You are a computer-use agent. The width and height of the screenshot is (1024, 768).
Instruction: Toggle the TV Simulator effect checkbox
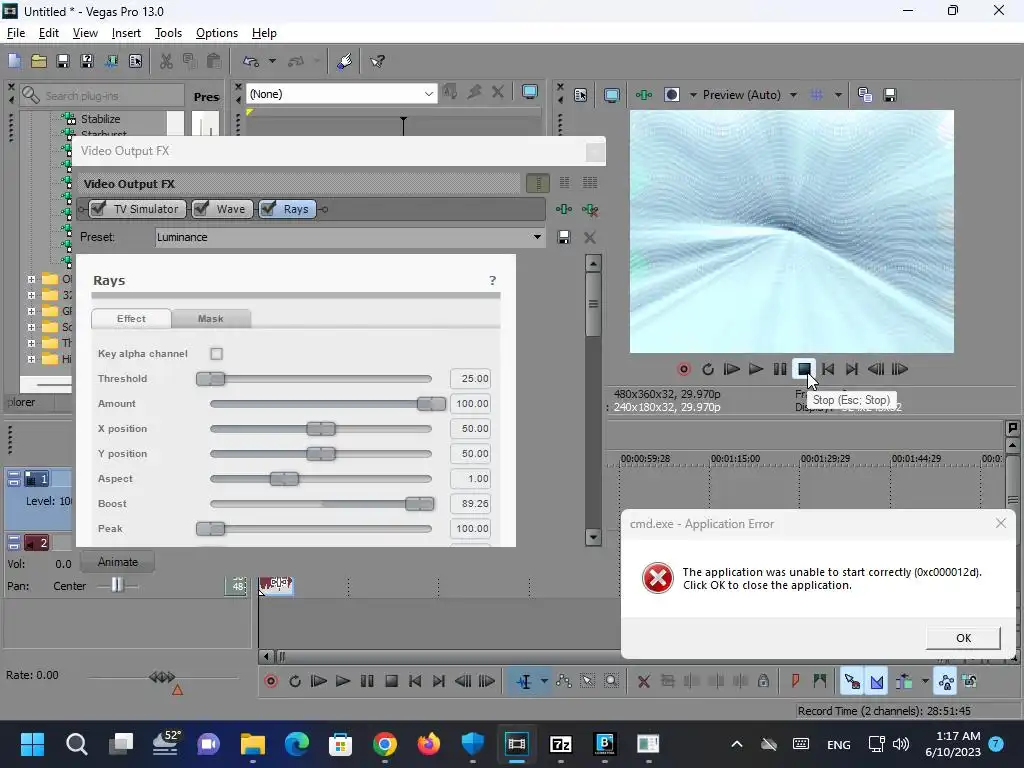[99, 209]
